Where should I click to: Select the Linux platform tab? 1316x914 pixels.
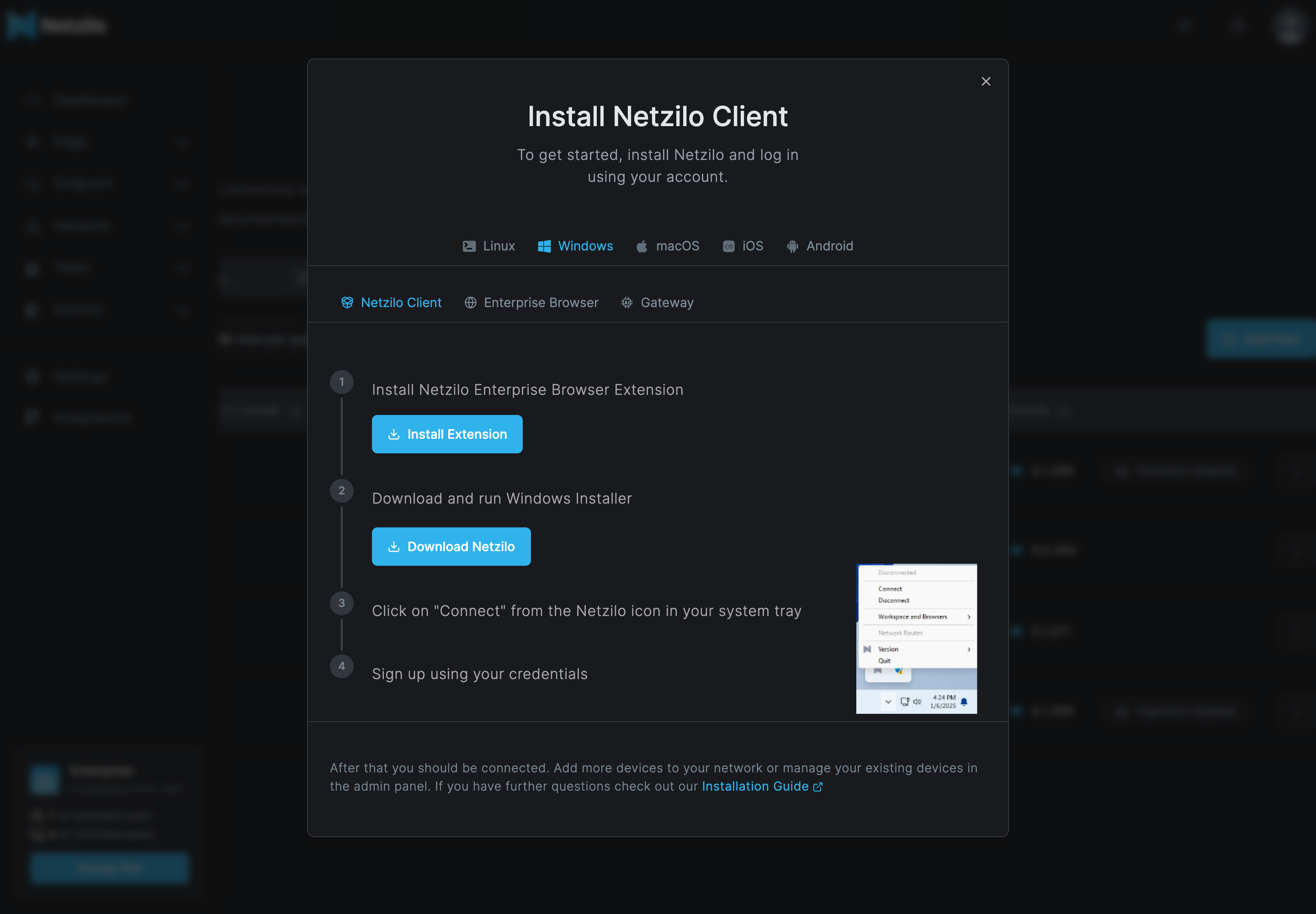[x=488, y=246]
